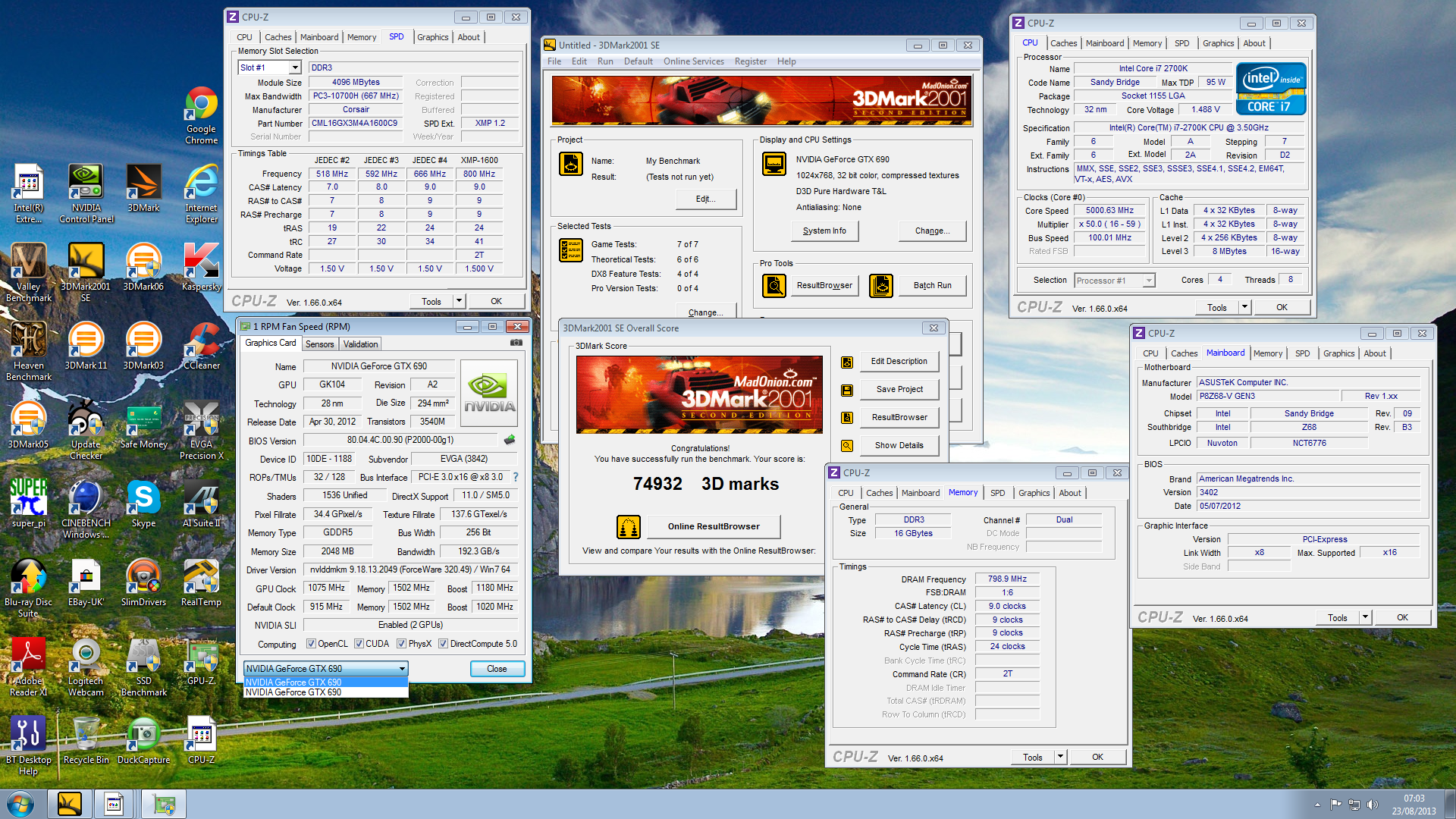Click the Online ResultBrowser button

click(714, 526)
